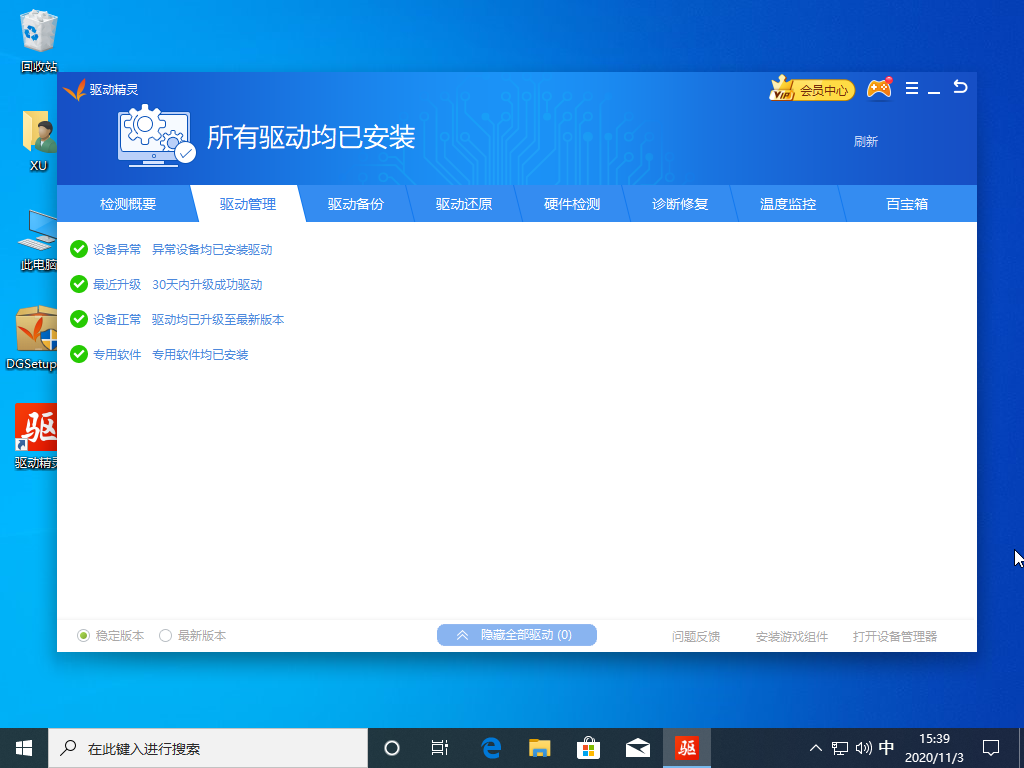Screen dimensions: 1024x768
Task: Open File Explorer from taskbar
Action: pyautogui.click(x=540, y=747)
